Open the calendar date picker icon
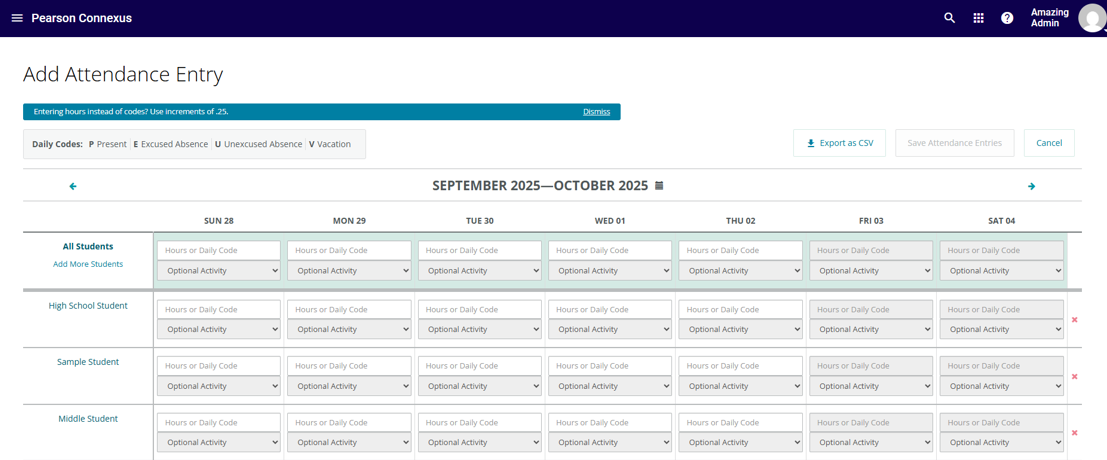Viewport: 1107px width, 460px height. [x=659, y=186]
